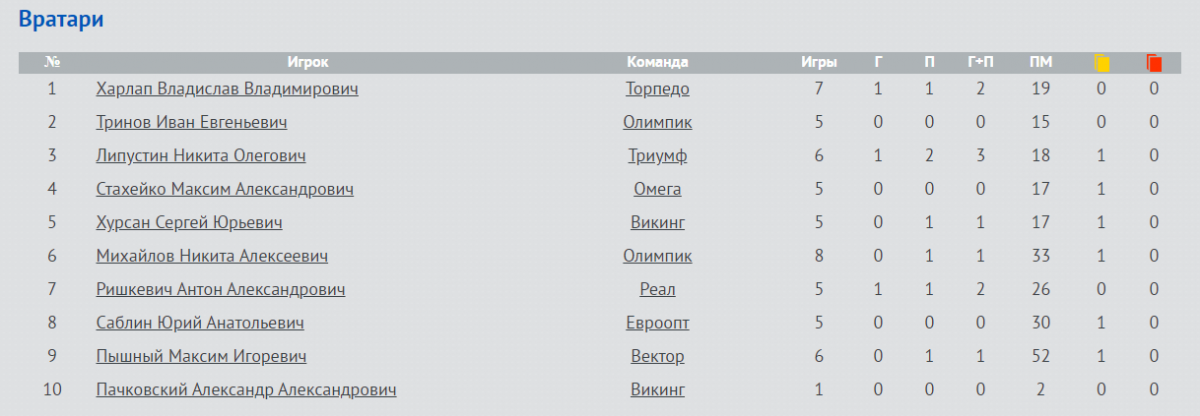Viewport: 1200px width, 416px height.
Task: Open the Евроопт team page
Action: click(x=657, y=323)
